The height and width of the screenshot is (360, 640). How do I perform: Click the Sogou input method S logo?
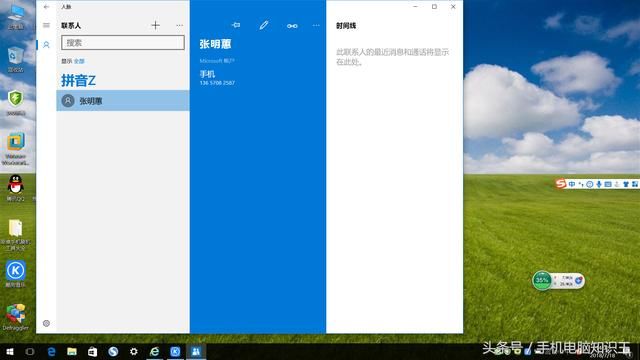pyautogui.click(x=561, y=184)
